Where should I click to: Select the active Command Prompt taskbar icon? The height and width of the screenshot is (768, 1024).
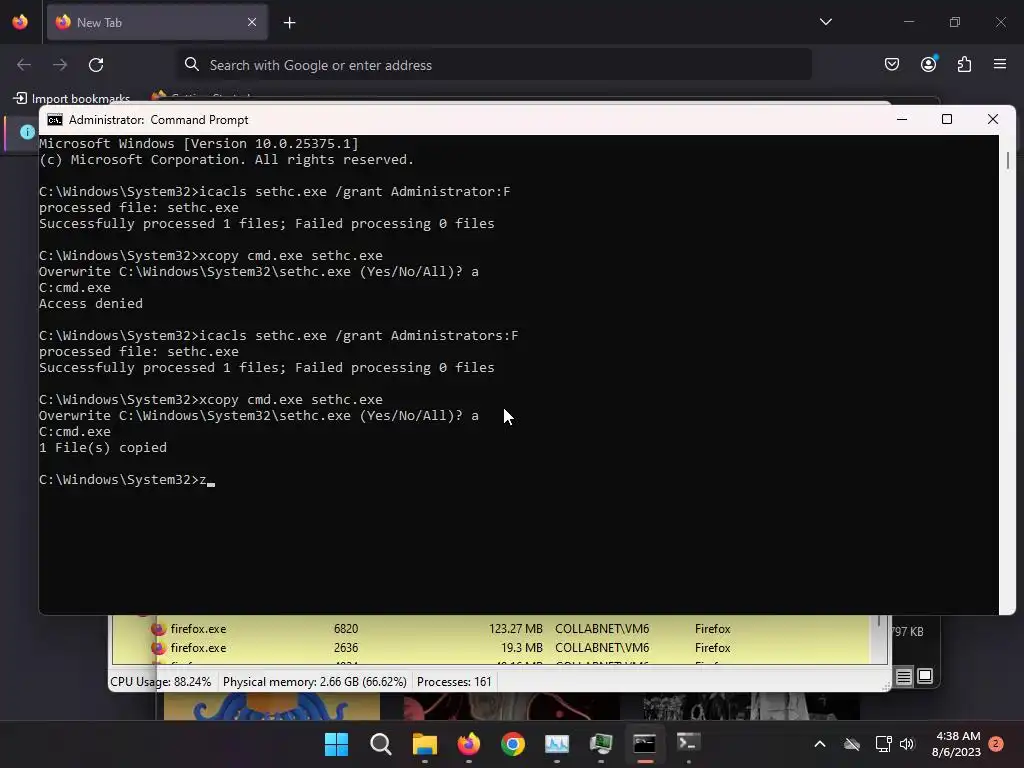[x=645, y=744]
